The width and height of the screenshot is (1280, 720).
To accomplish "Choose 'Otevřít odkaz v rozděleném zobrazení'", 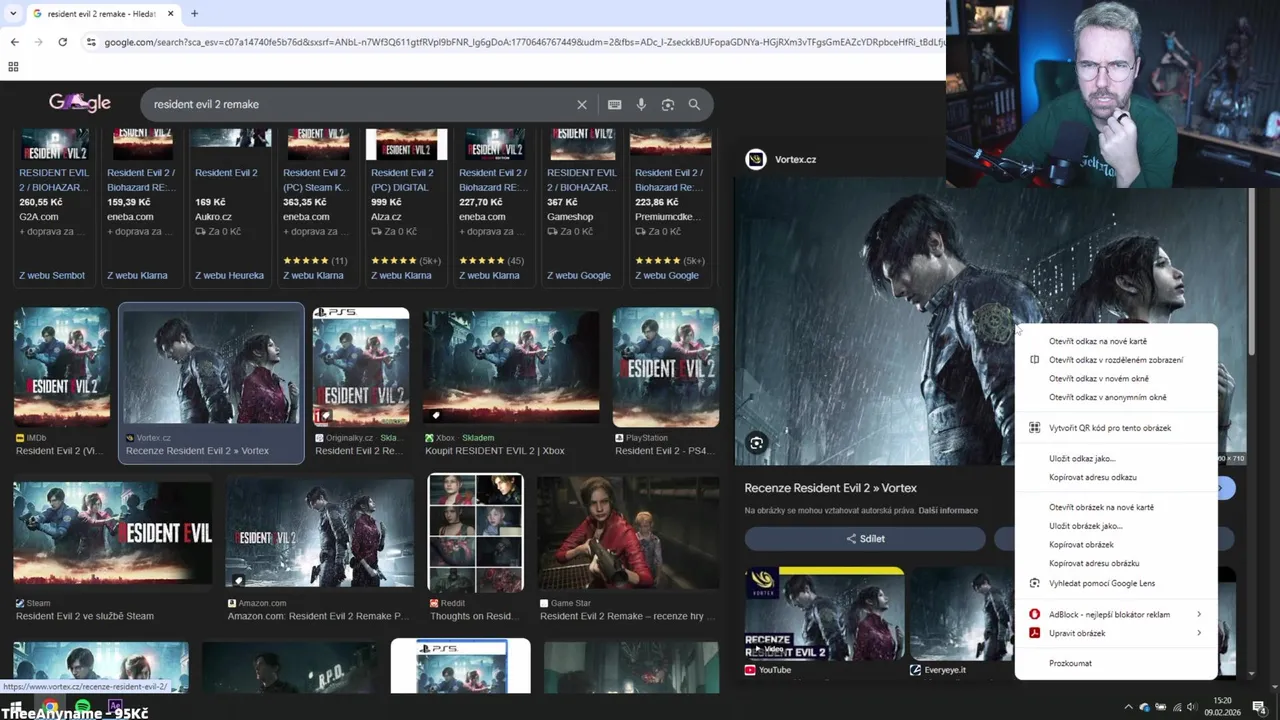I will [x=1116, y=360].
